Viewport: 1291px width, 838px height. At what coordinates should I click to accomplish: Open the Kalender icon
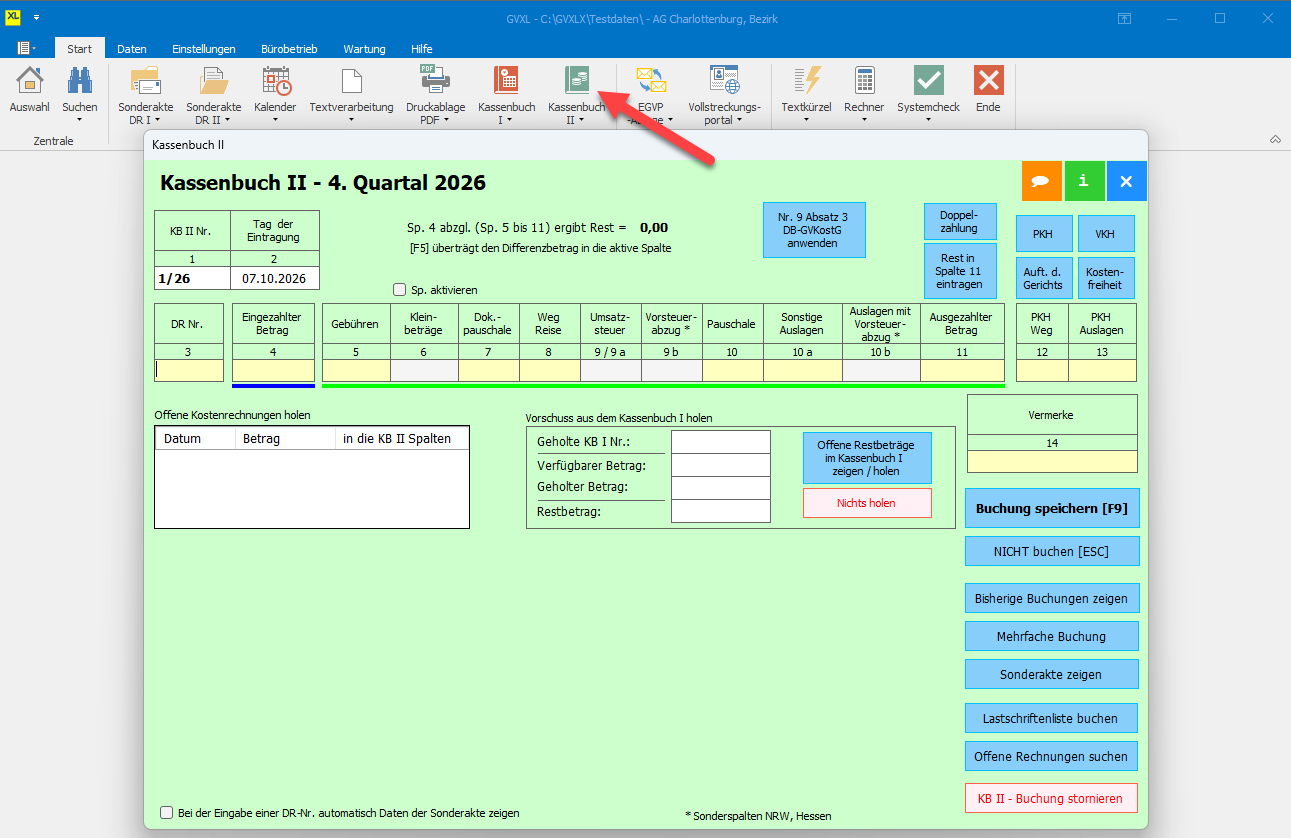click(275, 81)
